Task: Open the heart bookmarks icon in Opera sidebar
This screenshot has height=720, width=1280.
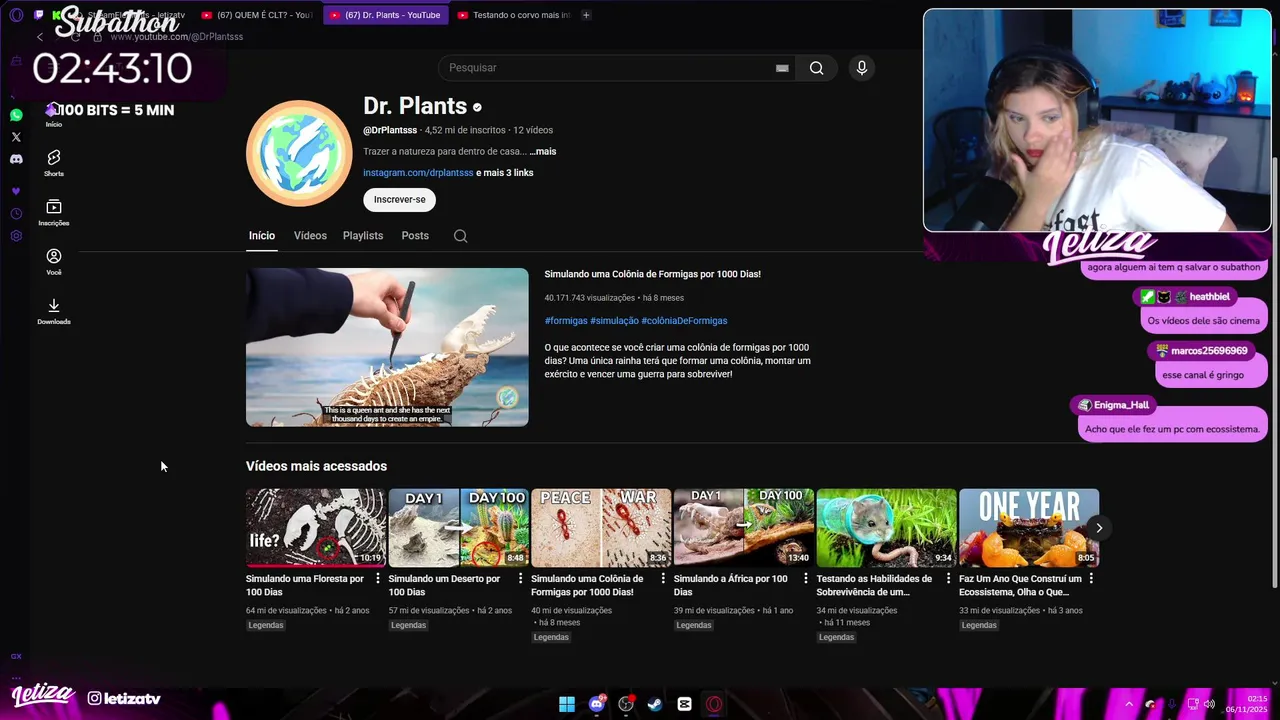Action: pyautogui.click(x=16, y=191)
